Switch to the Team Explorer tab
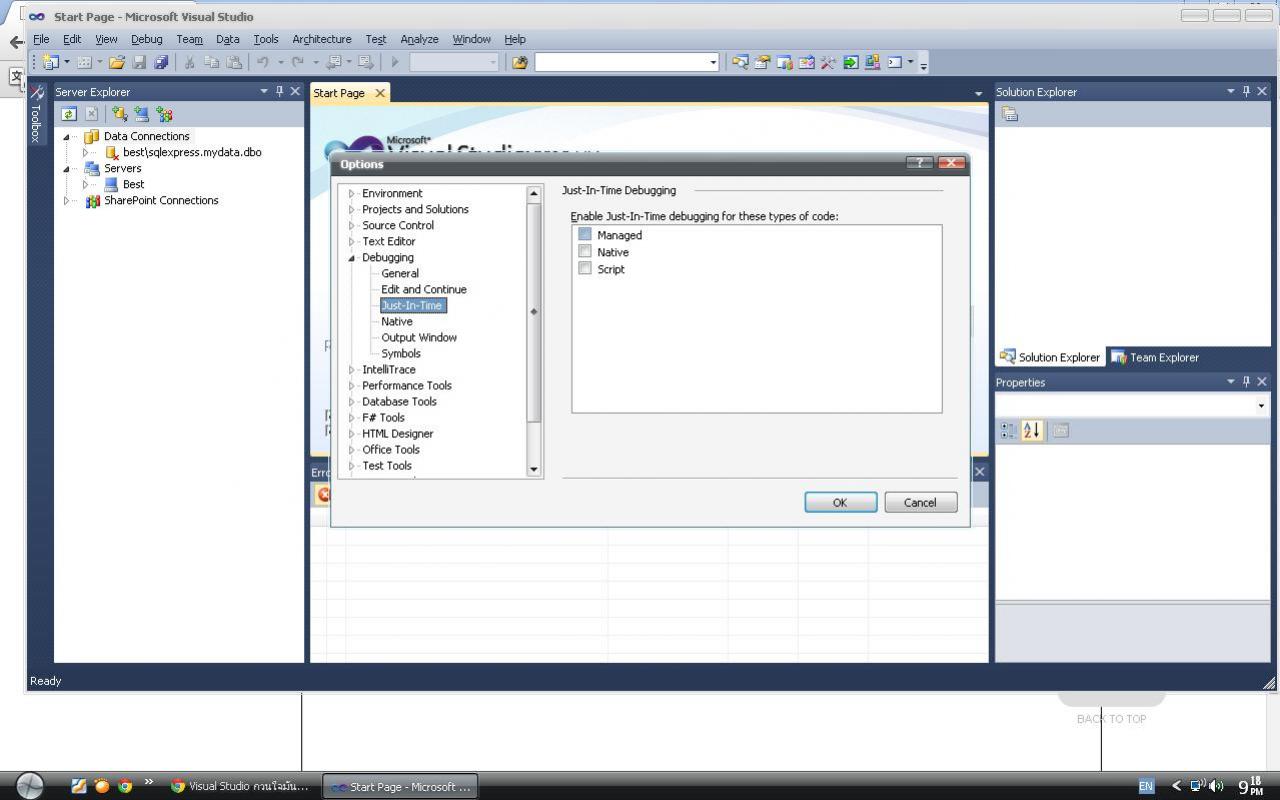Image resolution: width=1280 pixels, height=800 pixels. 1155,357
